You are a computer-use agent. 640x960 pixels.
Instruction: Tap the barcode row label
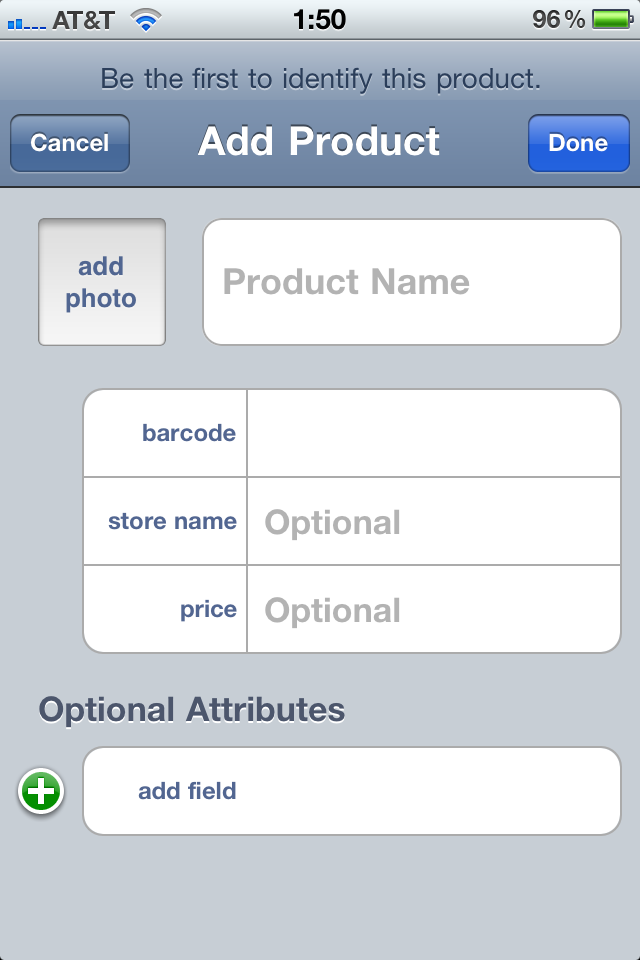coord(188,433)
